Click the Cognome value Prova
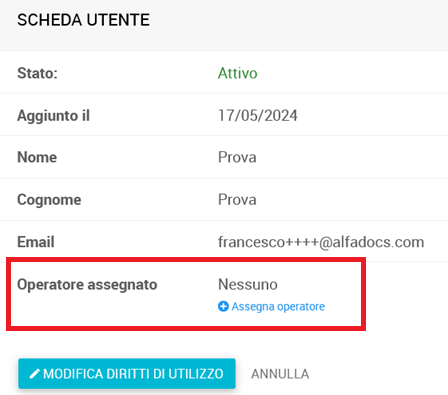448x395 pixels. [x=237, y=200]
